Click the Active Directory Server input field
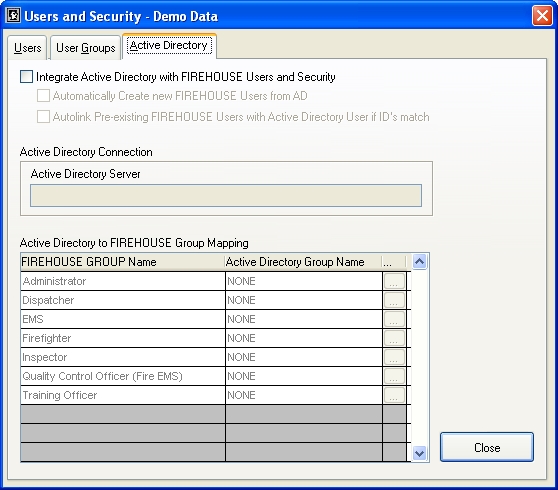558x490 pixels. point(226,195)
